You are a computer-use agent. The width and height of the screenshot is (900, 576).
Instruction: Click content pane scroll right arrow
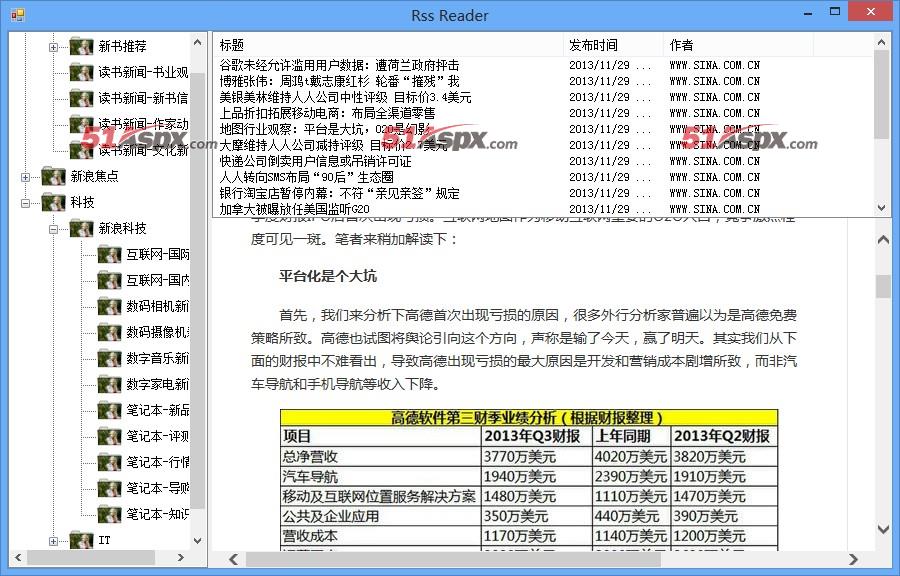854,559
